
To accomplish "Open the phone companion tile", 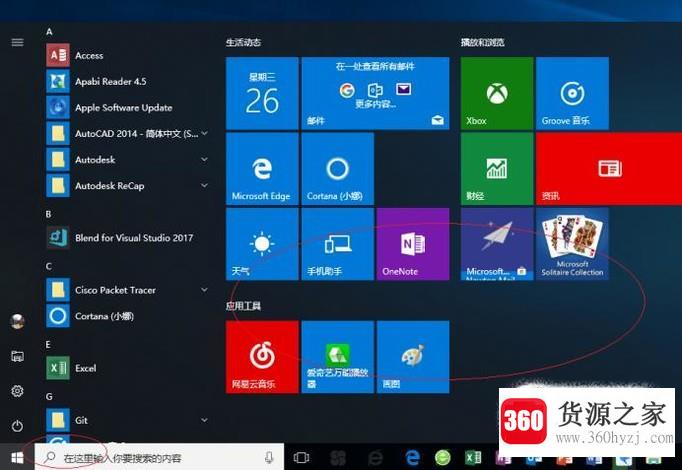I will click(338, 244).
